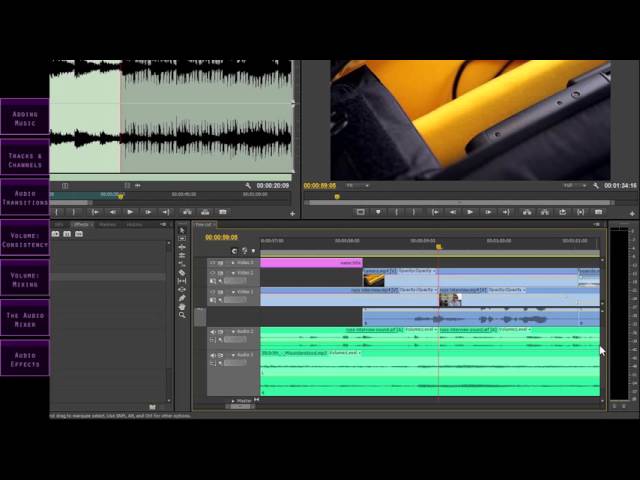Toggle track output eye for Video 1
640x480 pixels.
tap(213, 292)
